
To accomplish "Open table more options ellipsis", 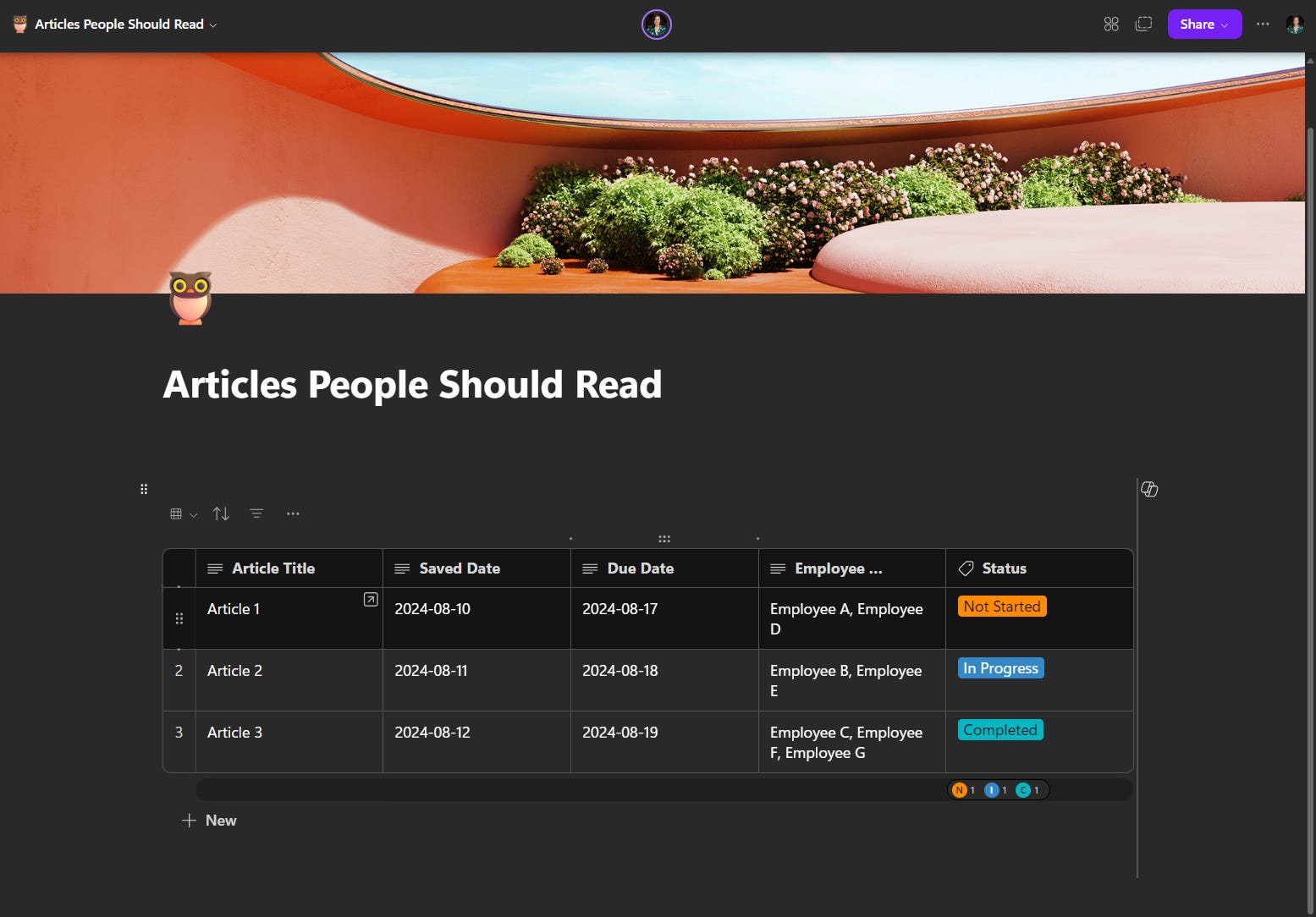I will pyautogui.click(x=293, y=513).
